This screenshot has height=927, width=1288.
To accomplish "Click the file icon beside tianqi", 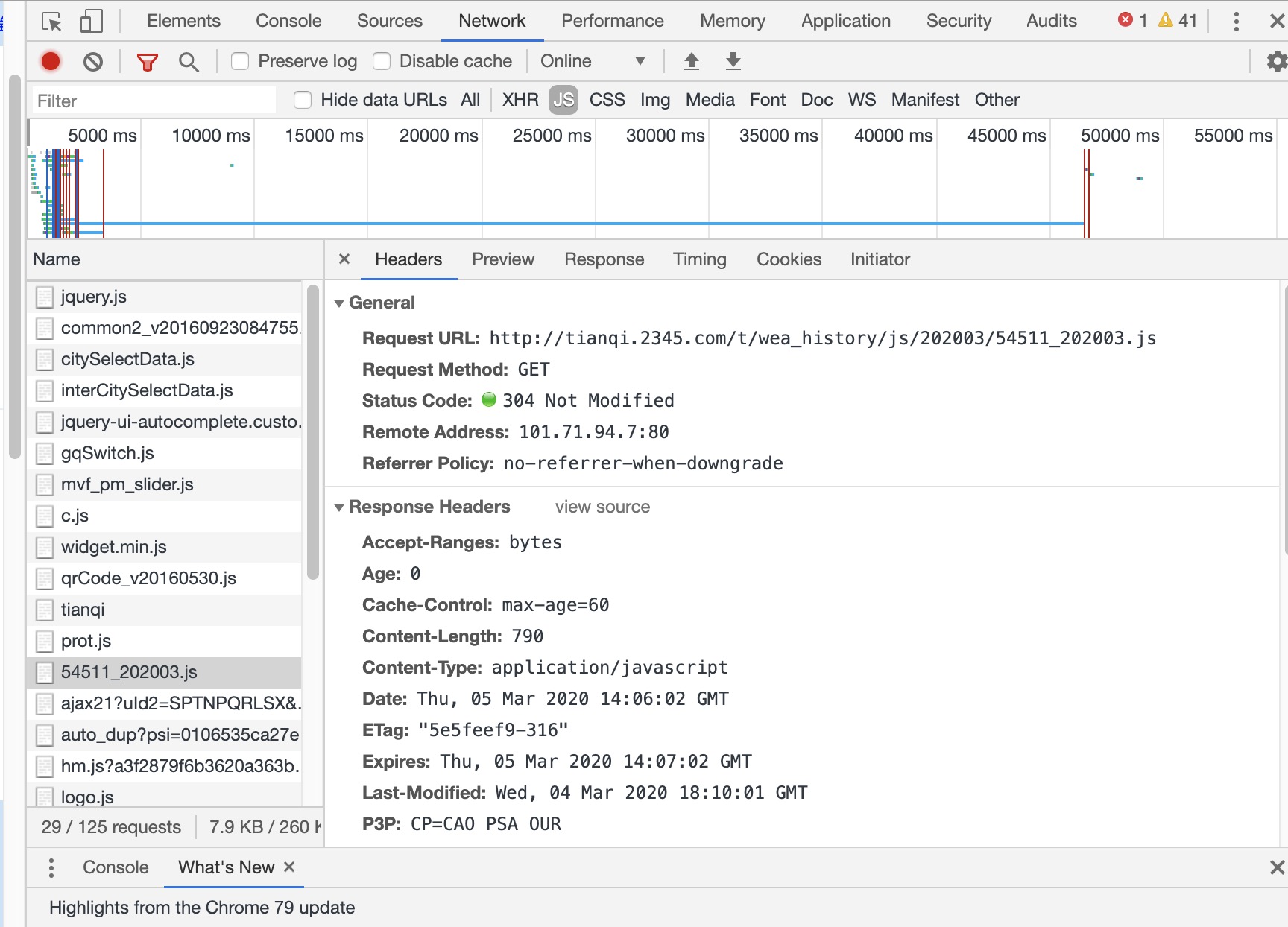I will coord(45,610).
